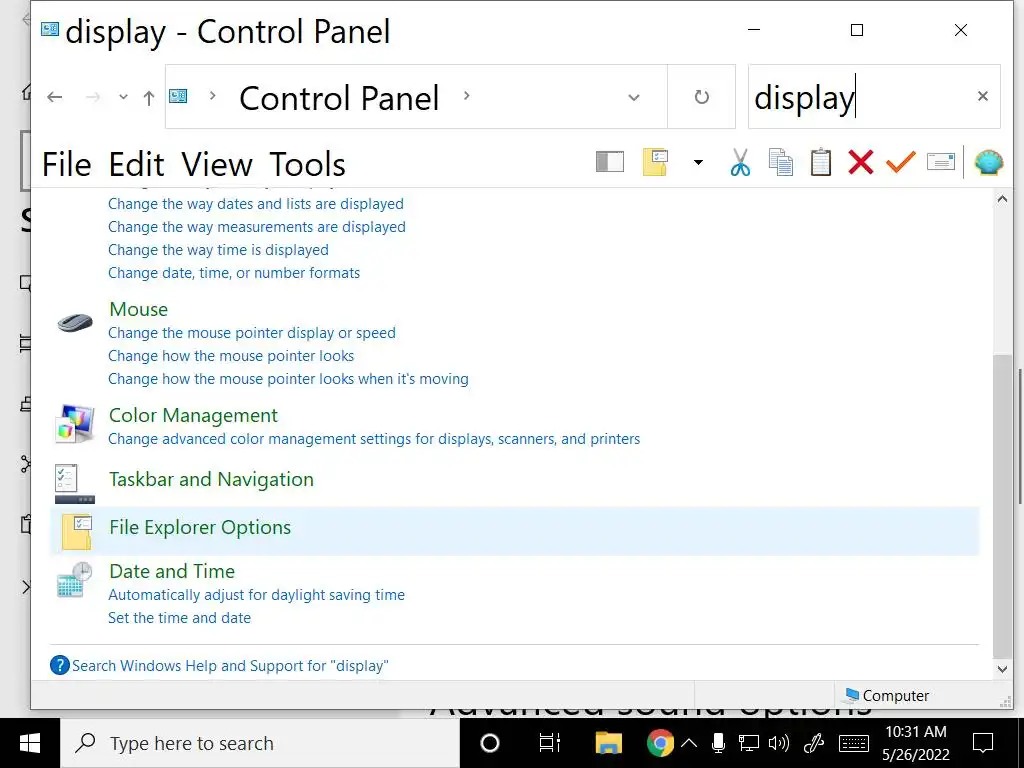Click the scrollbar up arrow
This screenshot has width=1024, height=768.
pos(1002,199)
